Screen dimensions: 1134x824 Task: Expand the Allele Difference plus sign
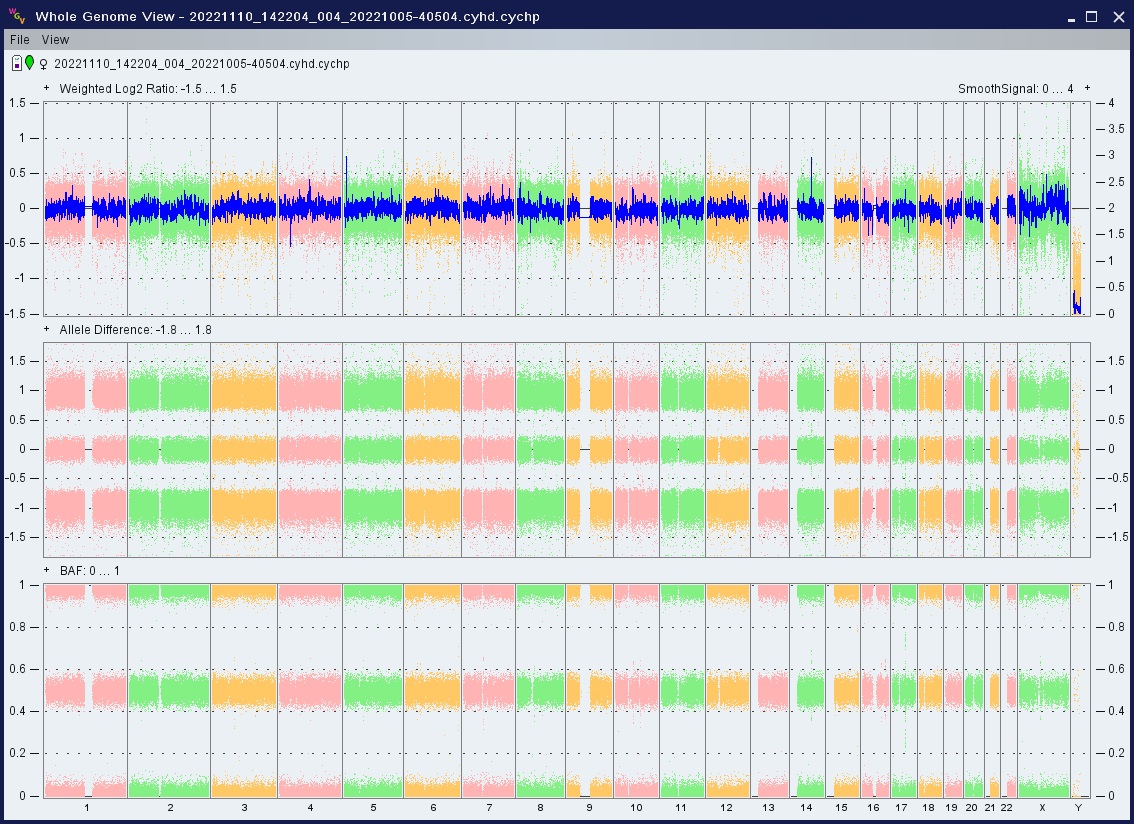(x=47, y=329)
